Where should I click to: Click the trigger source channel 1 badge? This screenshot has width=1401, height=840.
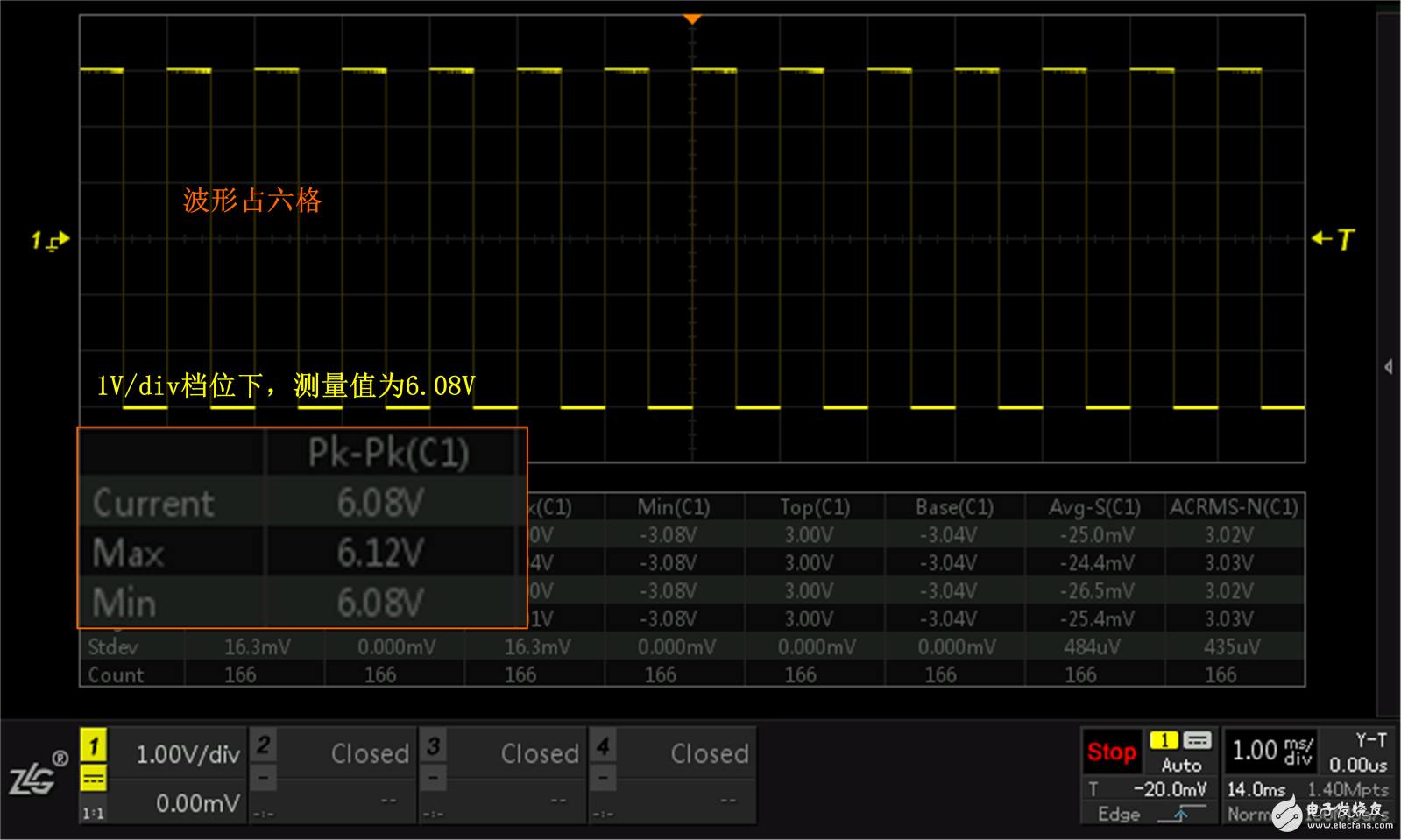[x=1164, y=740]
